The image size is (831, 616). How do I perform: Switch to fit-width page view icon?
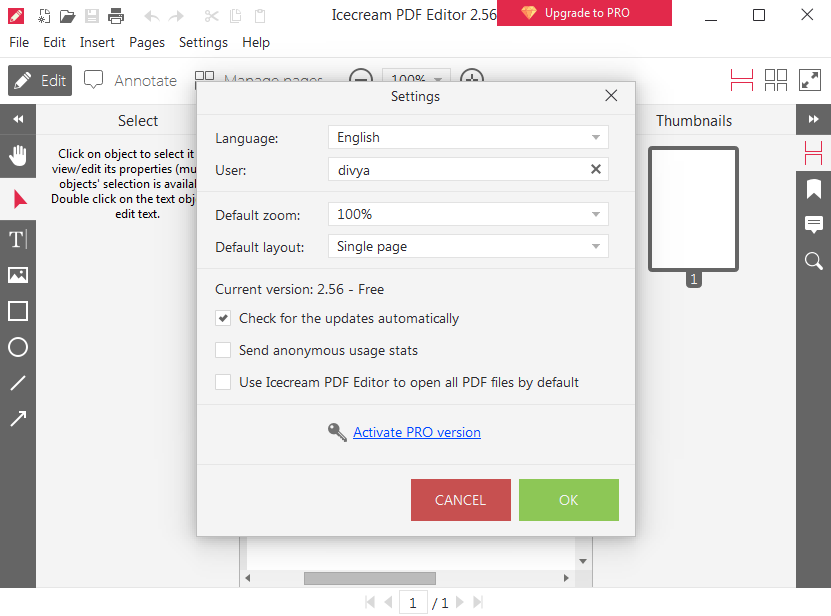[741, 81]
